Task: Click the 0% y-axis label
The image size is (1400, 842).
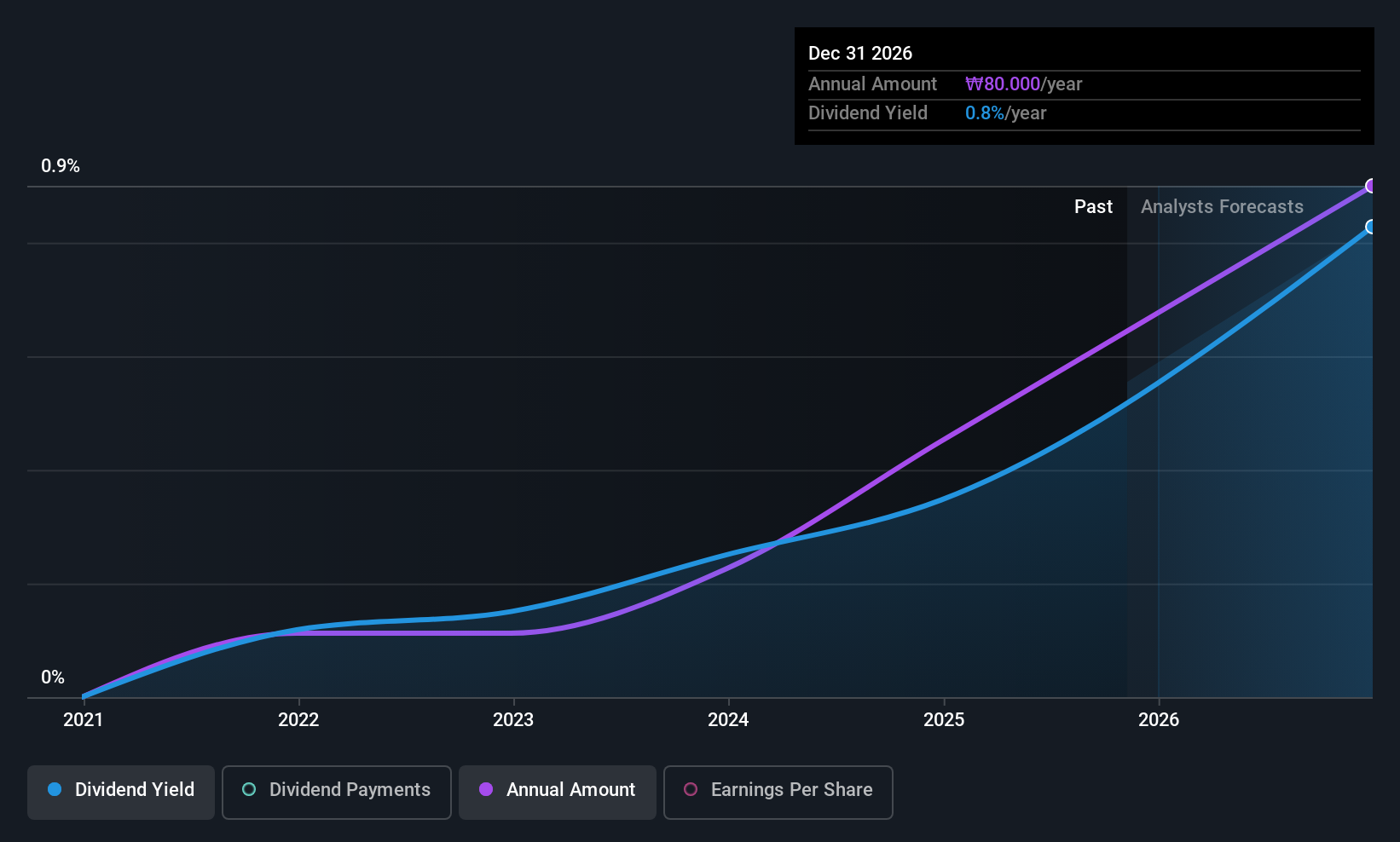Action: (x=53, y=678)
